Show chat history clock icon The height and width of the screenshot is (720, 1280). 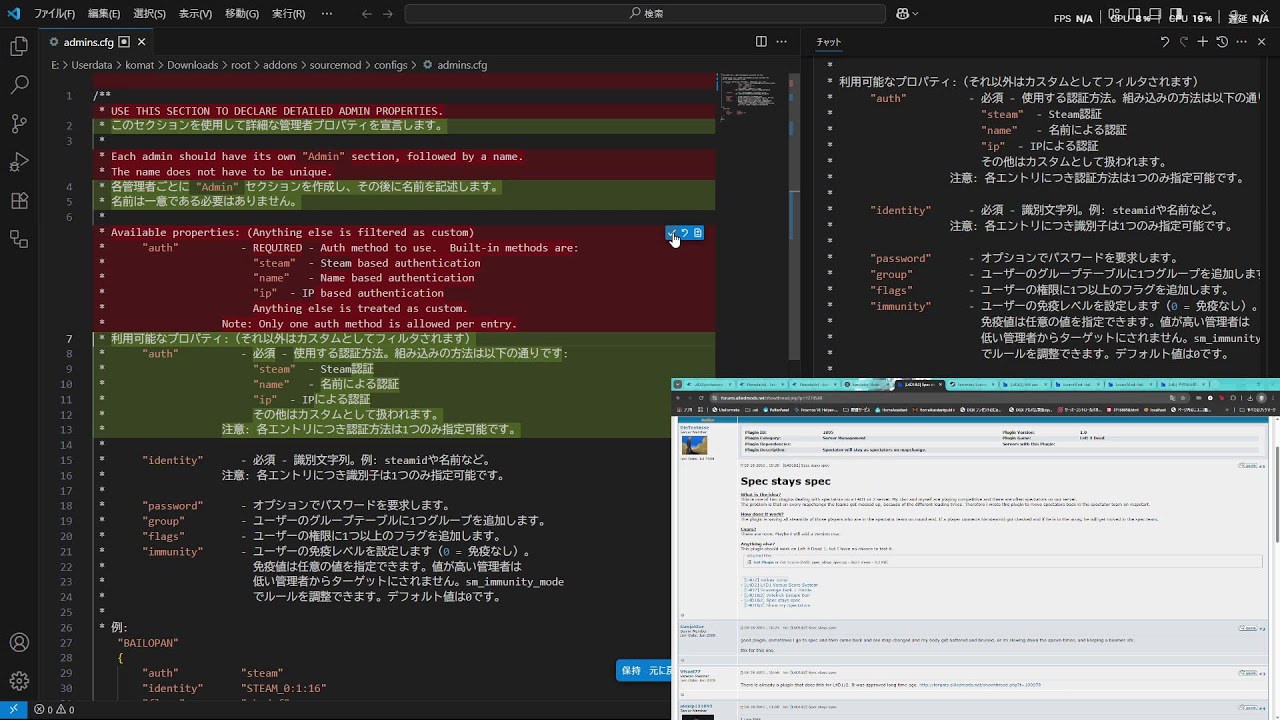coord(1222,42)
